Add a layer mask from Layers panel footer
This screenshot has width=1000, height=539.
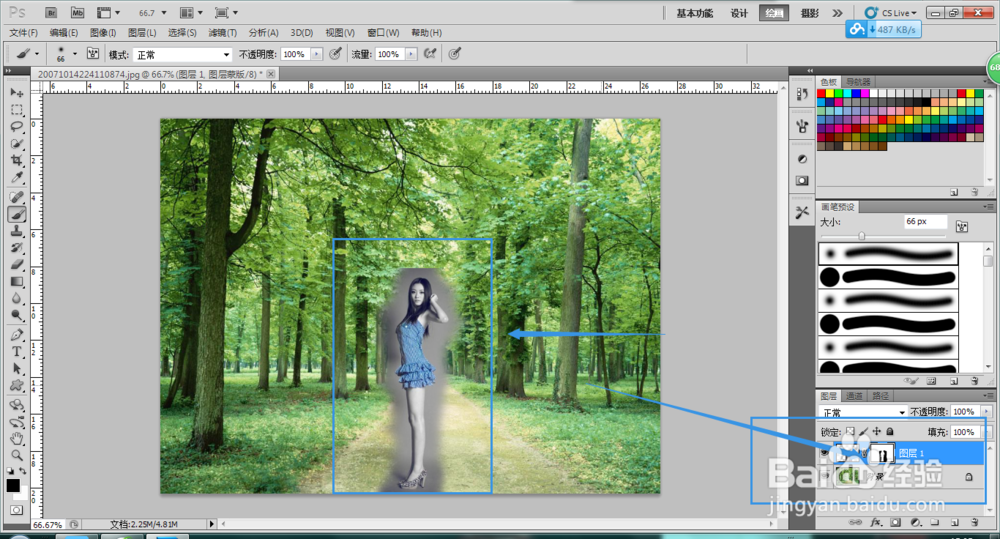(x=895, y=522)
